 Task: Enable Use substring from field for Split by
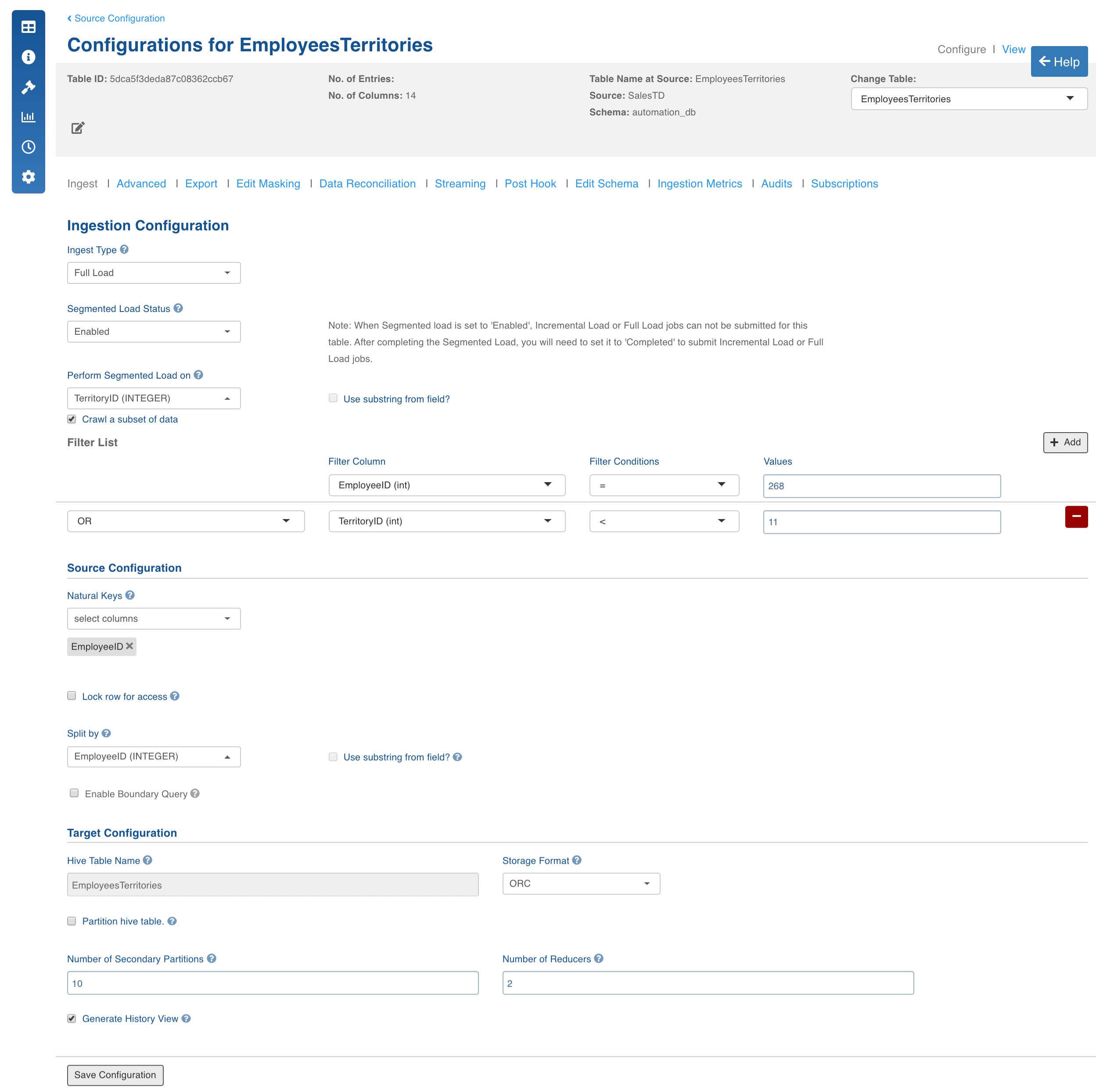[333, 756]
